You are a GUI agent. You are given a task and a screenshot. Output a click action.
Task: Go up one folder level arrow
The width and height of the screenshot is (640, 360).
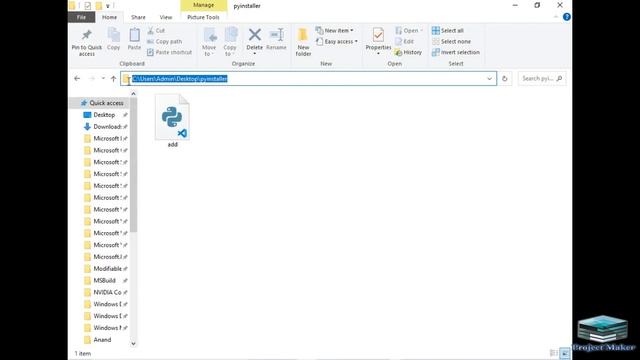pos(113,78)
